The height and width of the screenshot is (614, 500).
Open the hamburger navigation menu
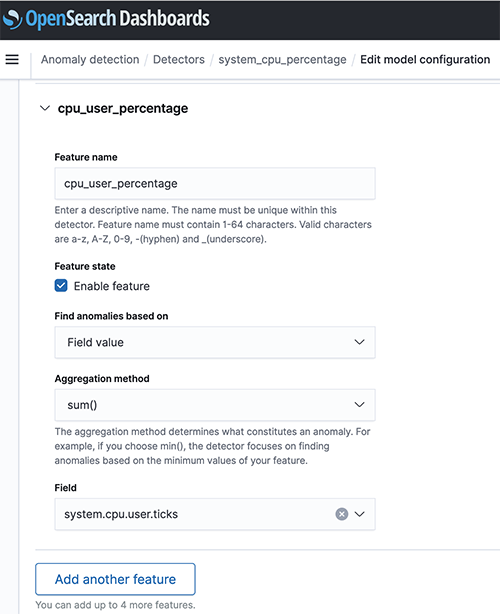12,60
